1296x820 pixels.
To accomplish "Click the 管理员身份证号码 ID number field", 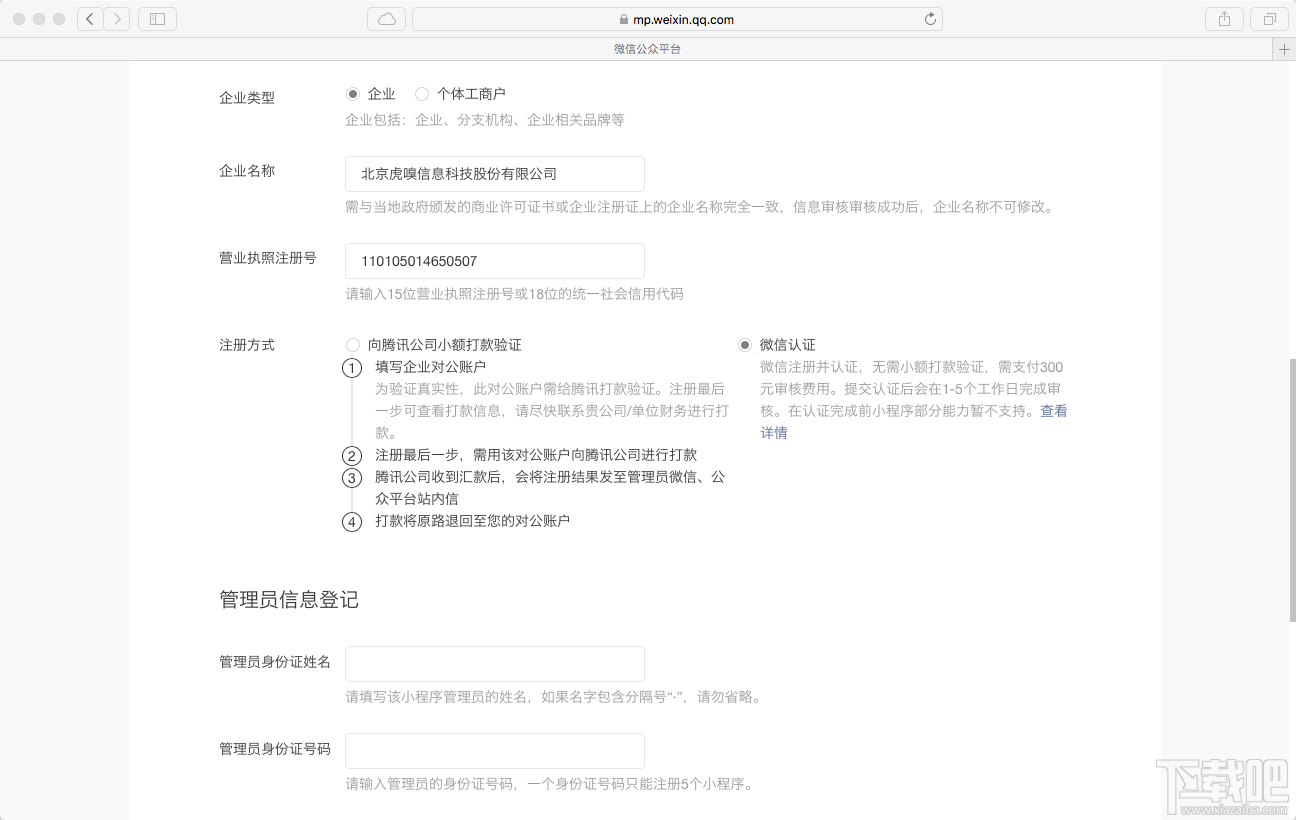I will pyautogui.click(x=494, y=750).
